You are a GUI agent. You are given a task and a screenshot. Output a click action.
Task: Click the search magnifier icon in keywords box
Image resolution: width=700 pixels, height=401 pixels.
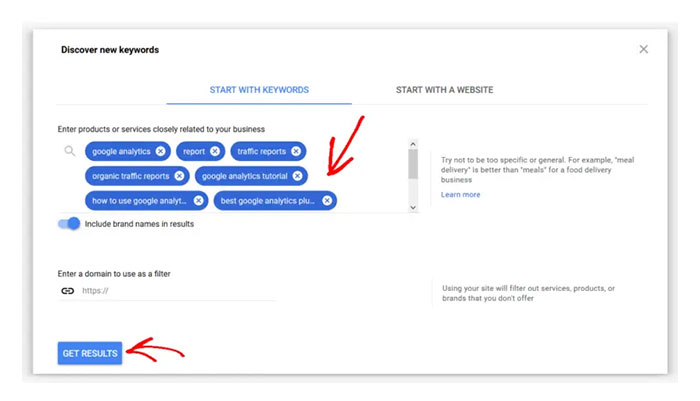coord(69,152)
